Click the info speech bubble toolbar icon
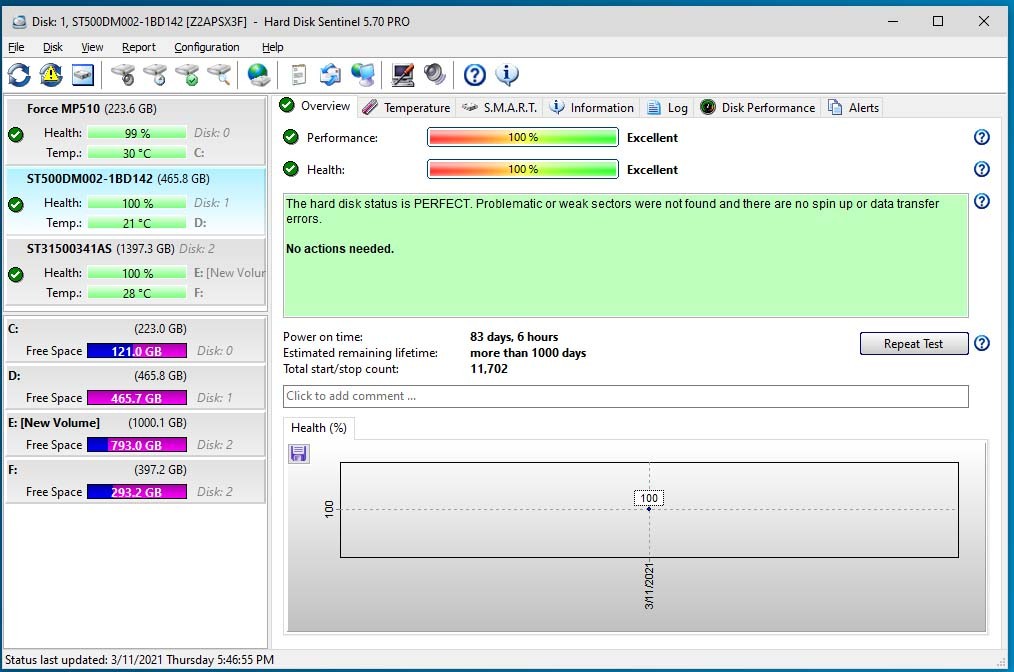The width and height of the screenshot is (1014, 672). click(x=507, y=75)
